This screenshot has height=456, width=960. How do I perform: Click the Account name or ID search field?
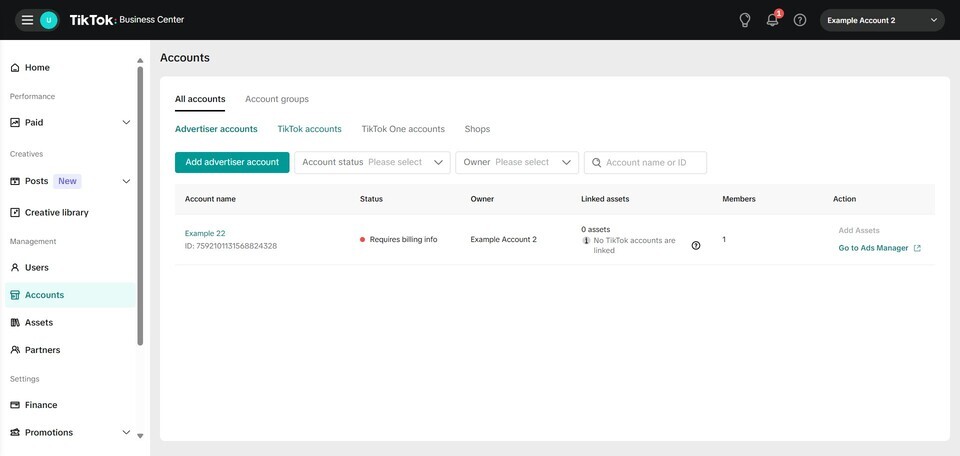pos(653,162)
